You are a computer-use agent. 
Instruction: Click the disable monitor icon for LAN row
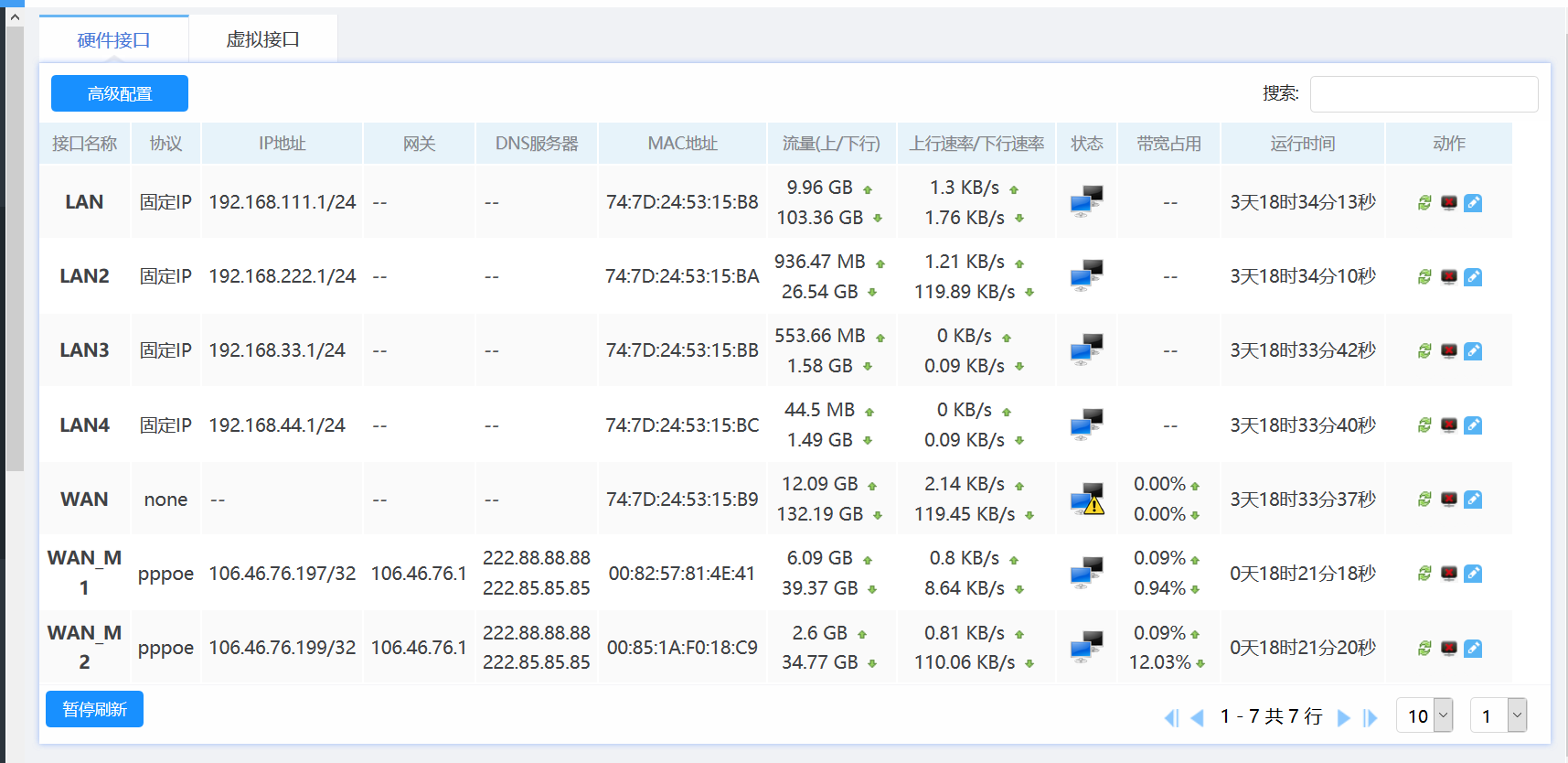click(x=1449, y=203)
